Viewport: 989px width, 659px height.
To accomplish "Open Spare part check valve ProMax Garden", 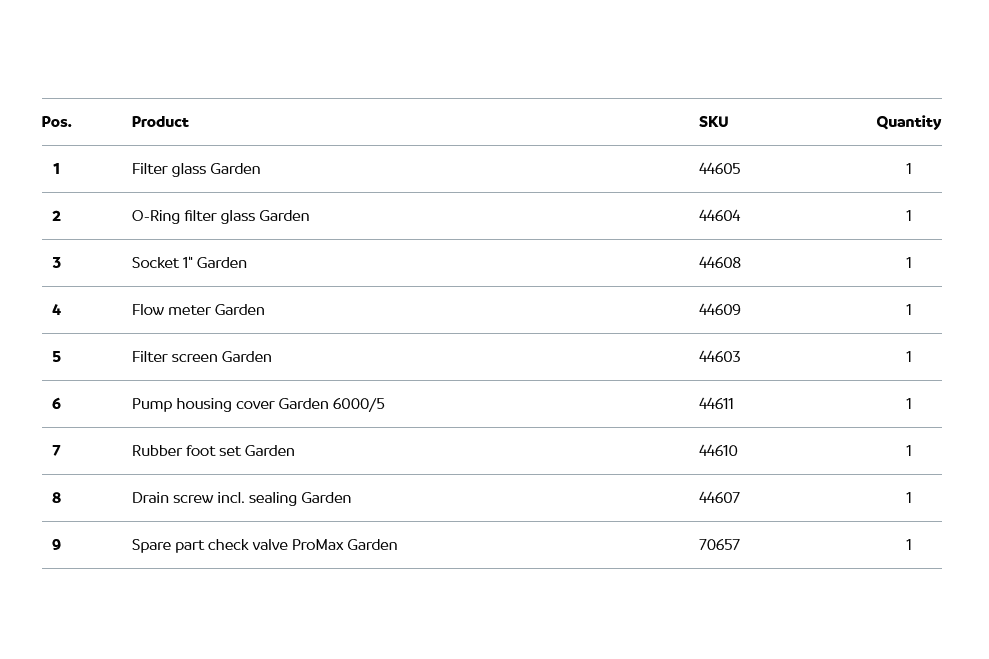I will point(264,545).
